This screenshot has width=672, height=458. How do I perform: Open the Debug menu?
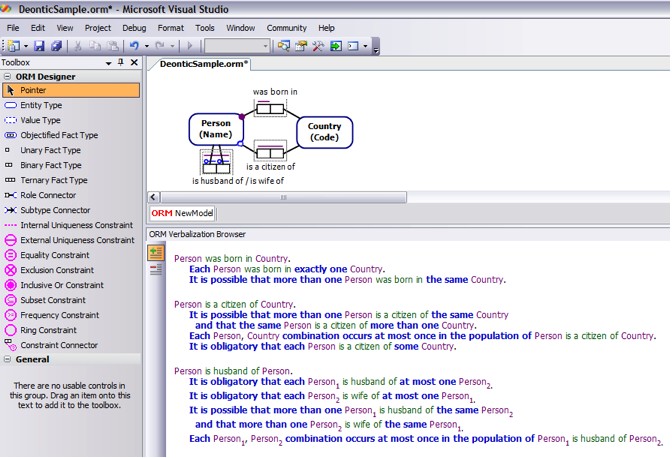click(x=134, y=28)
